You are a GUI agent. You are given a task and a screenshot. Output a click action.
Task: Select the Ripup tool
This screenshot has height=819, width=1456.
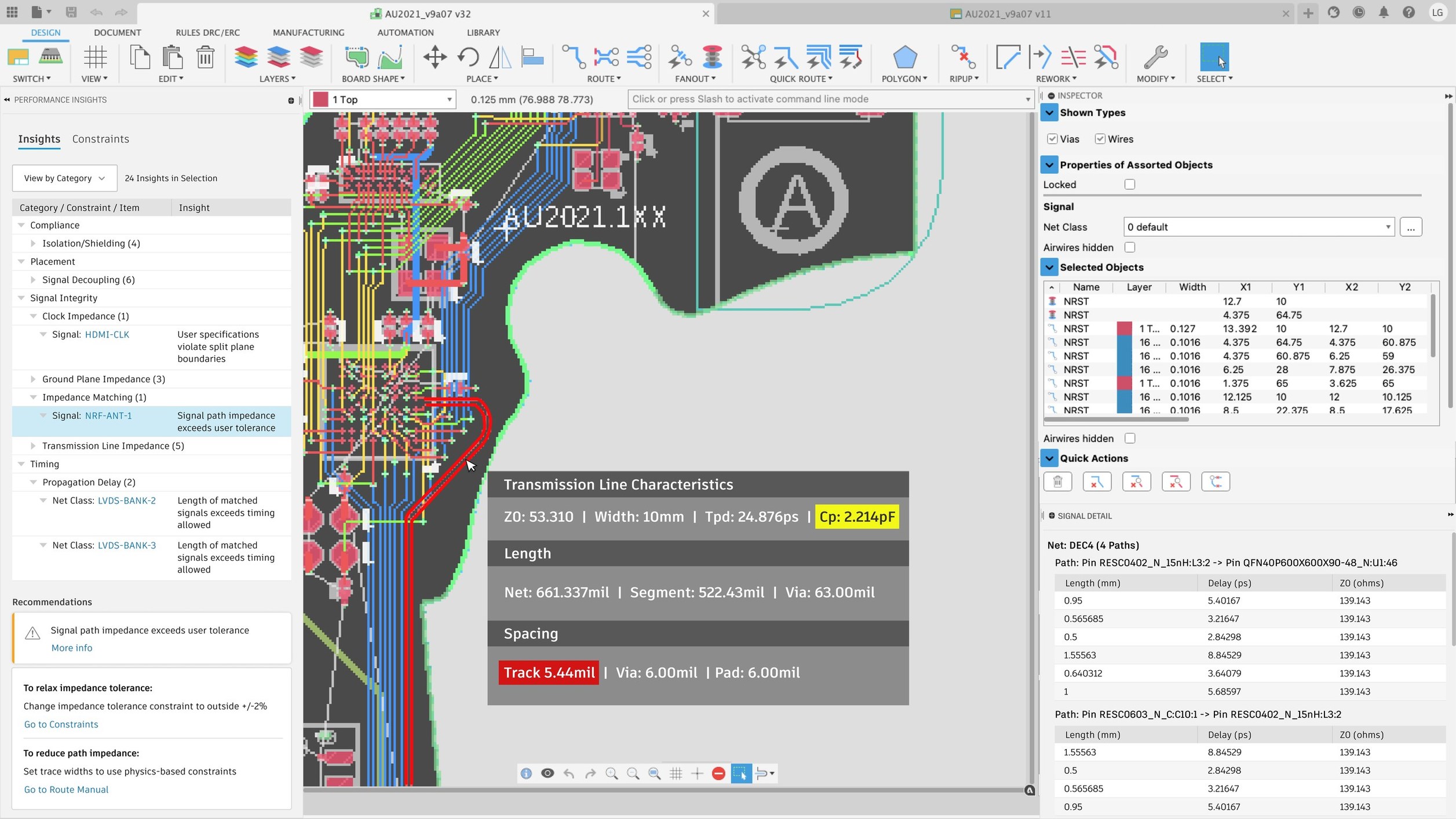pyautogui.click(x=961, y=61)
